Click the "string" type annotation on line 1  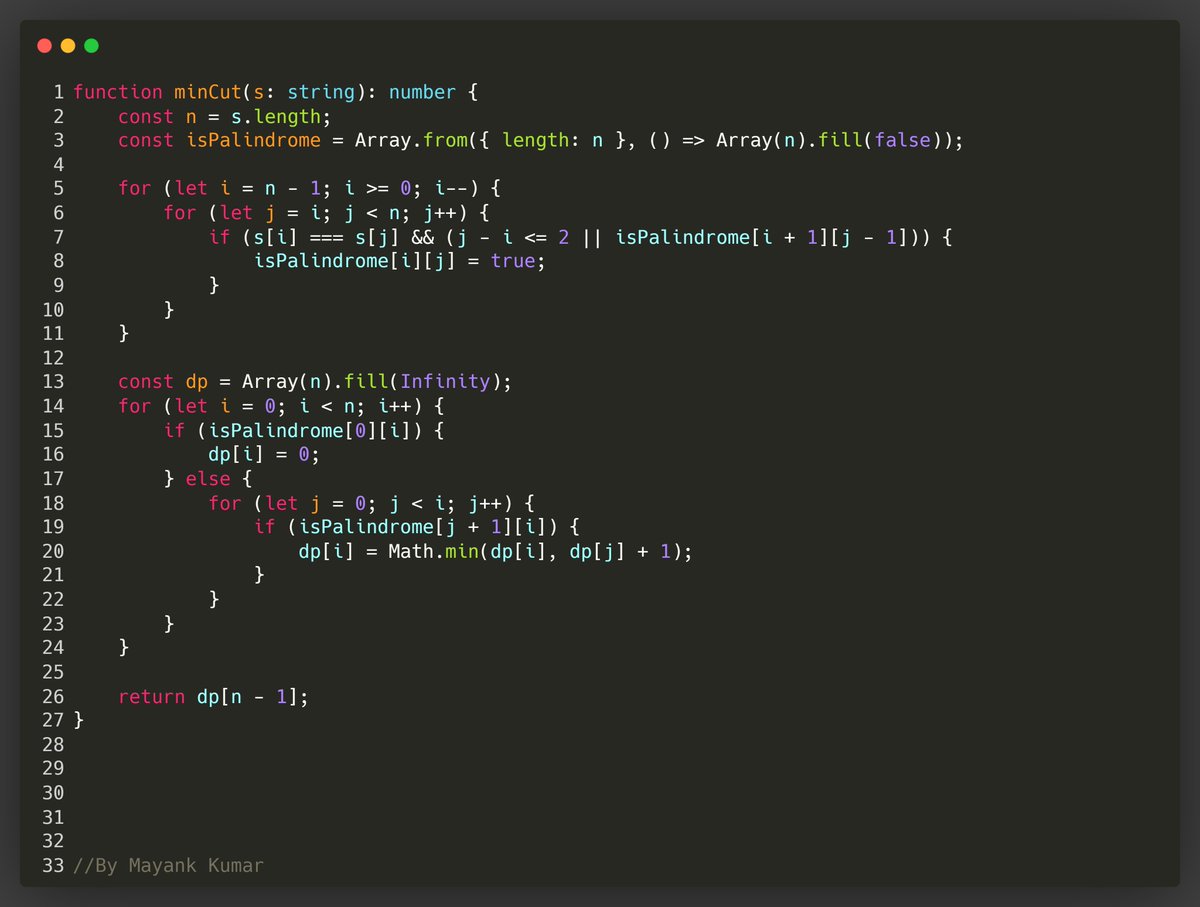tap(321, 92)
